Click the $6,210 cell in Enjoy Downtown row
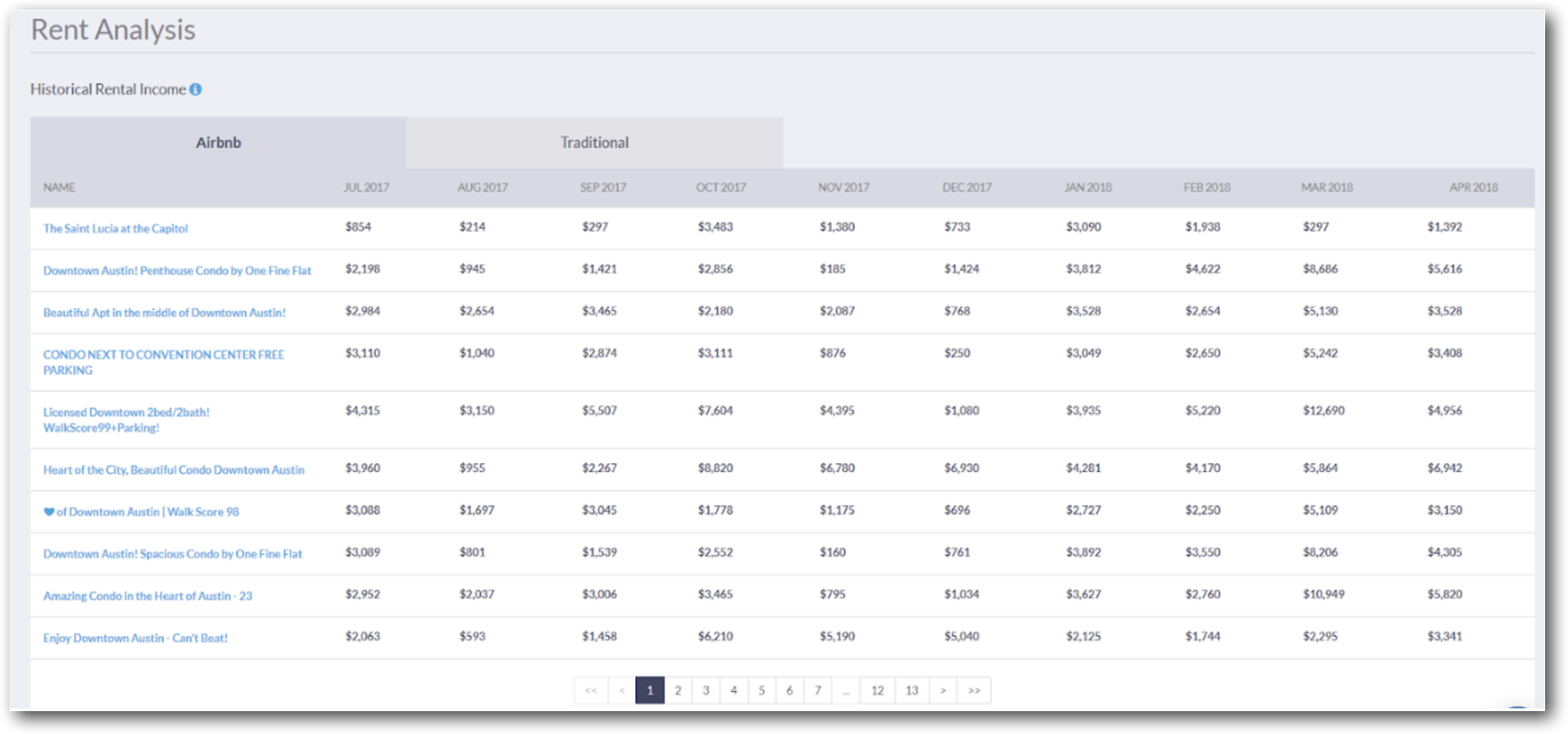Viewport: 1568px width, 734px height. point(715,637)
